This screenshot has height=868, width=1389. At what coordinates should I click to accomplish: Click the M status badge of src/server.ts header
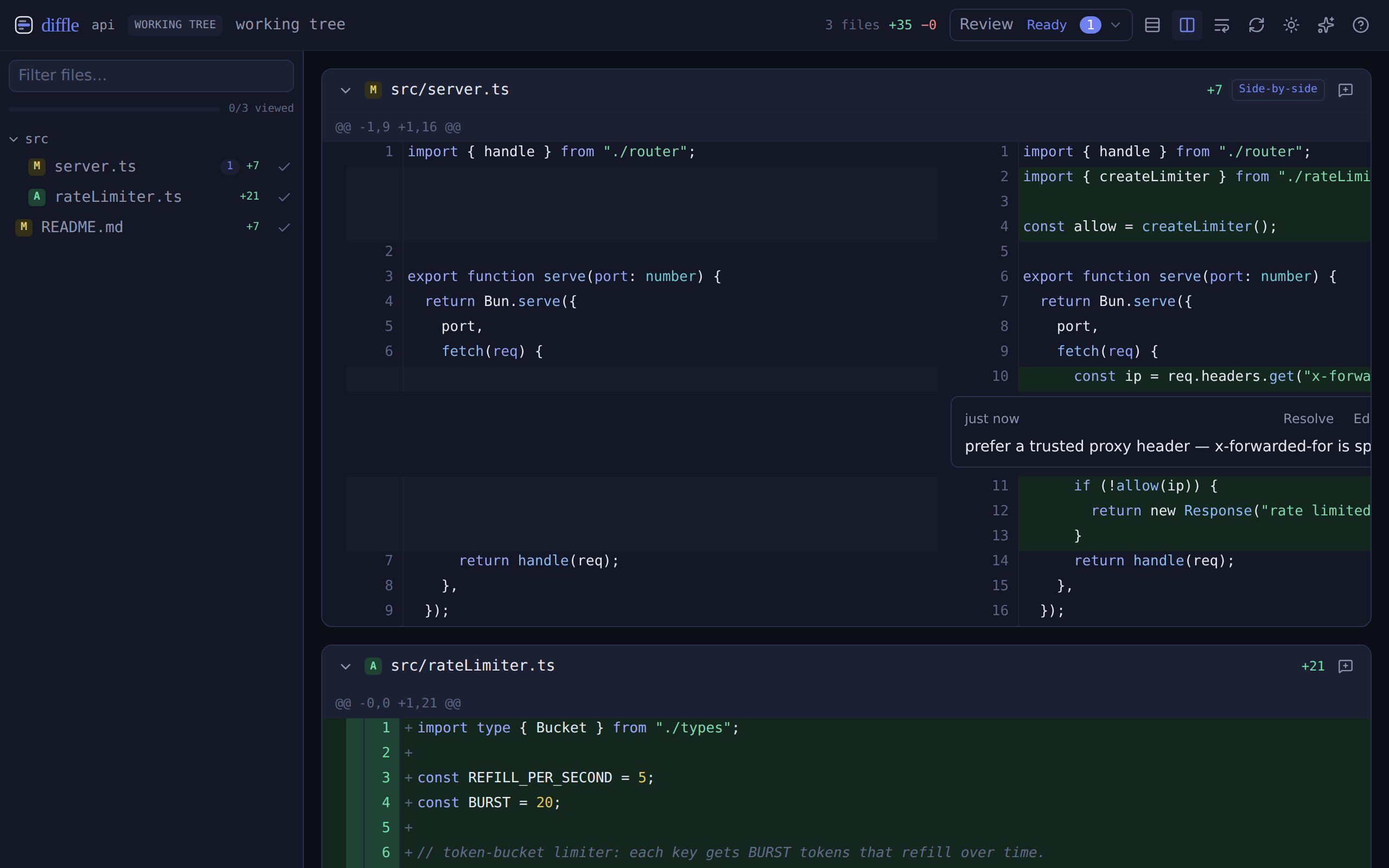[x=373, y=90]
